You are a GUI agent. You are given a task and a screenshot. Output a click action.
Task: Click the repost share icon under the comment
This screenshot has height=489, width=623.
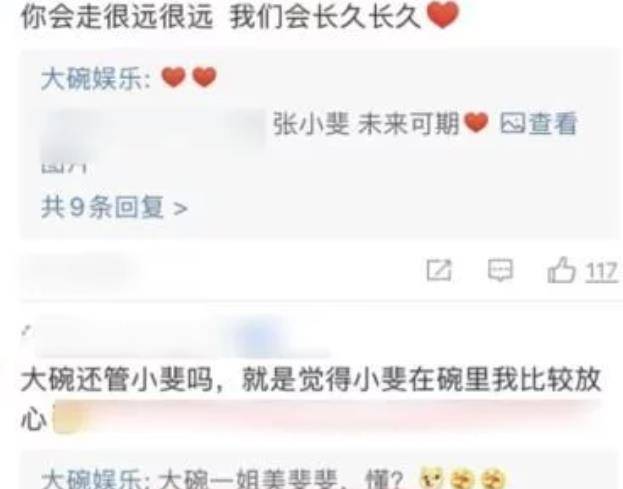439,270
